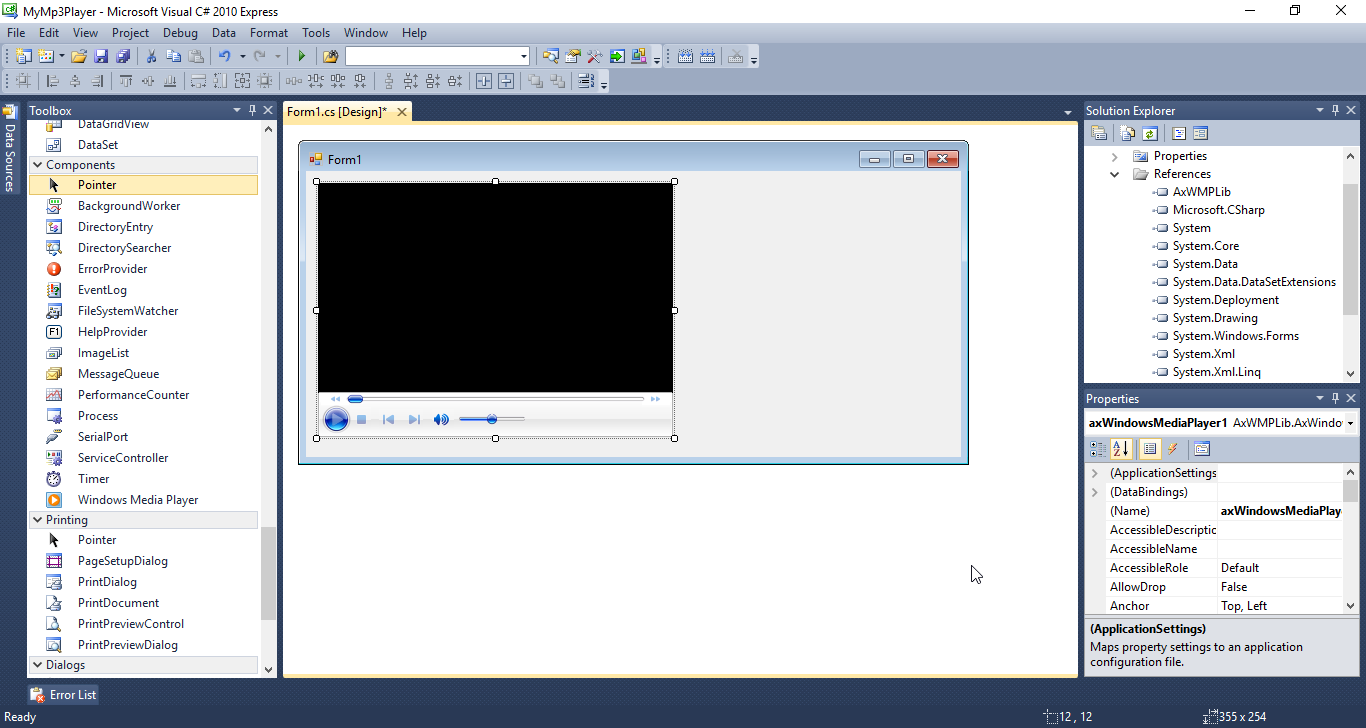Click the Save All toolbar icon
The width and height of the screenshot is (1366, 728).
click(123, 56)
